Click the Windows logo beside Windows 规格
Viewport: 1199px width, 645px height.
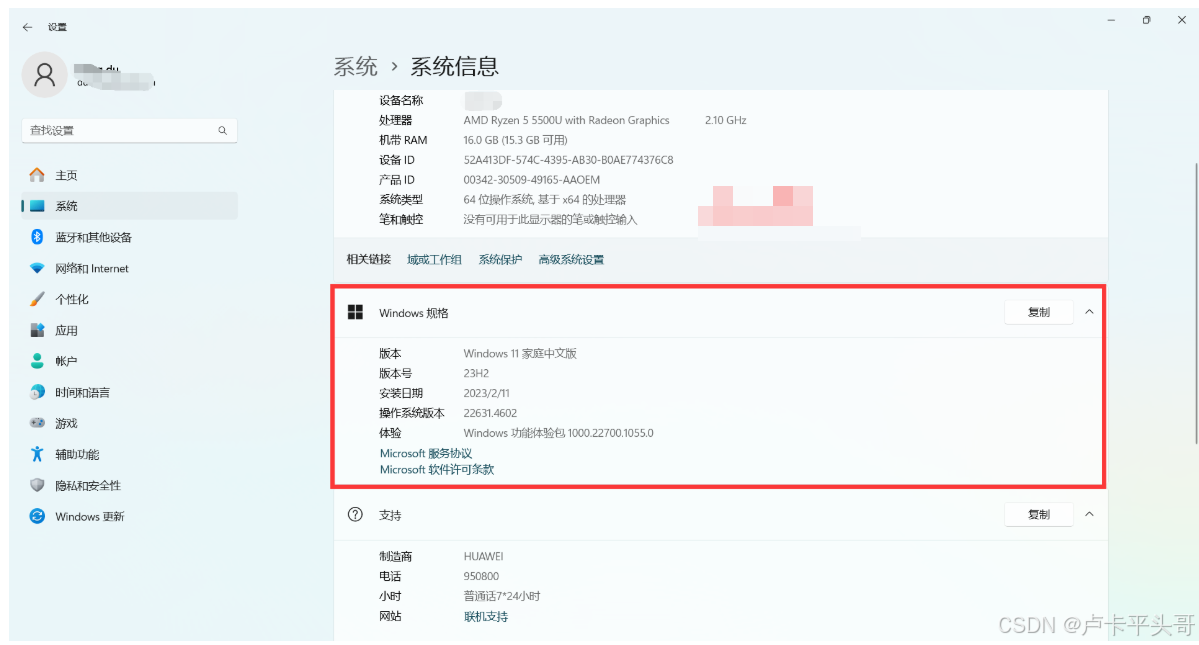(355, 312)
